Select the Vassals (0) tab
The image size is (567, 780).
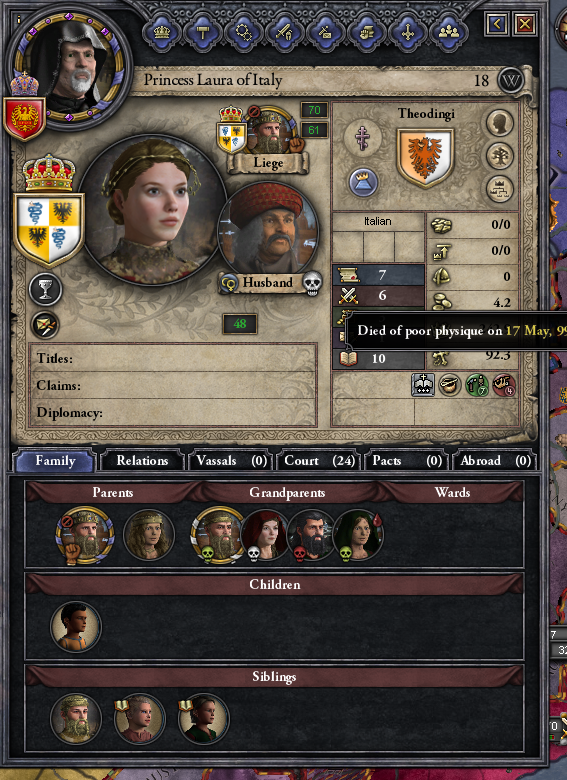tap(231, 461)
